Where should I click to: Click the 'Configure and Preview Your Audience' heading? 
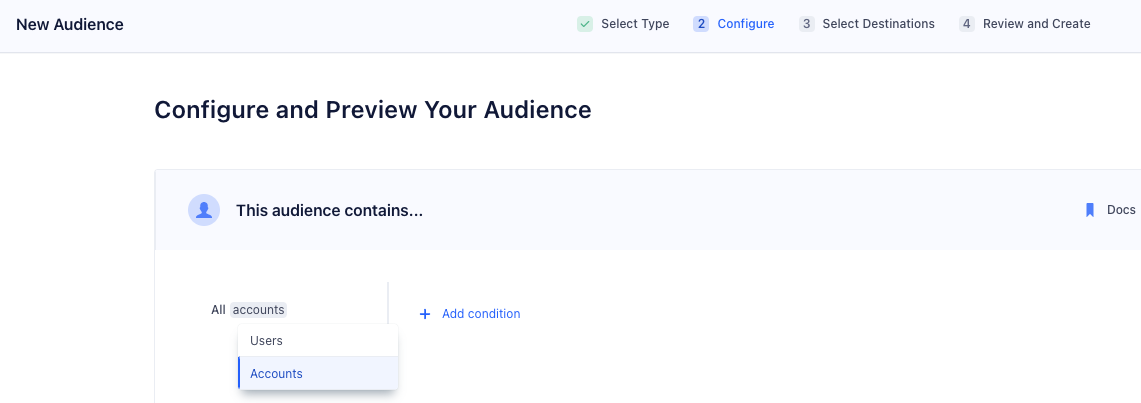tap(373, 110)
